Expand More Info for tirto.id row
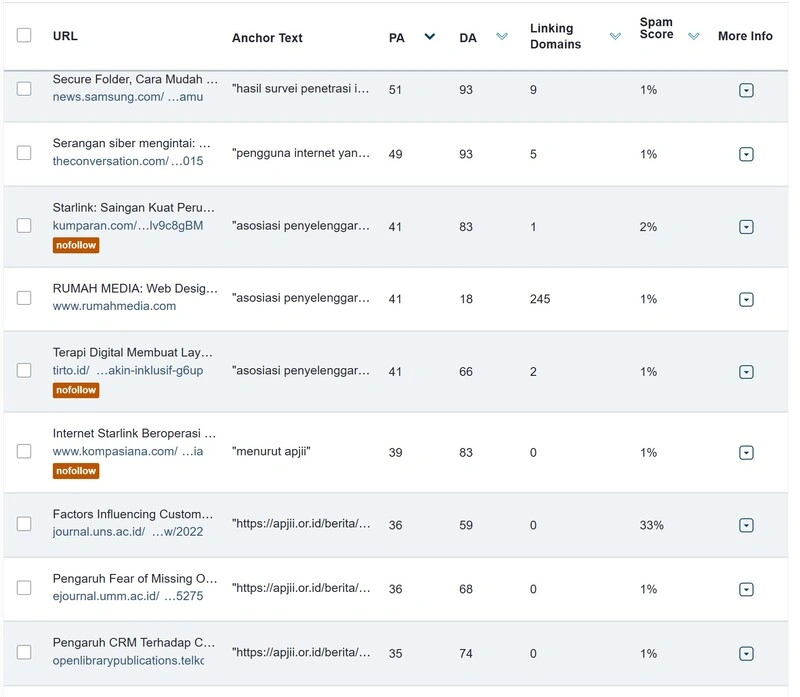 tap(746, 372)
